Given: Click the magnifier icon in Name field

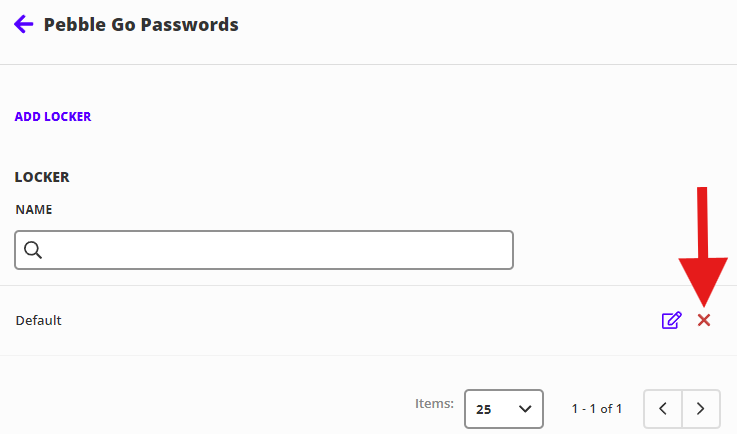Looking at the screenshot, I should [33, 250].
